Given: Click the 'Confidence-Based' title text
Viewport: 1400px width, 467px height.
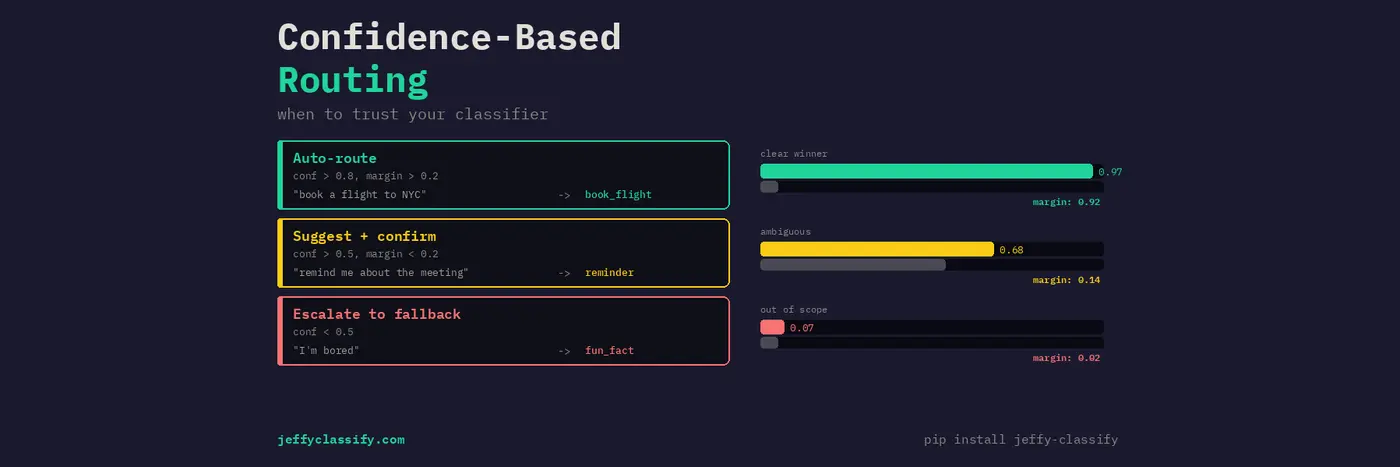Looking at the screenshot, I should [449, 36].
